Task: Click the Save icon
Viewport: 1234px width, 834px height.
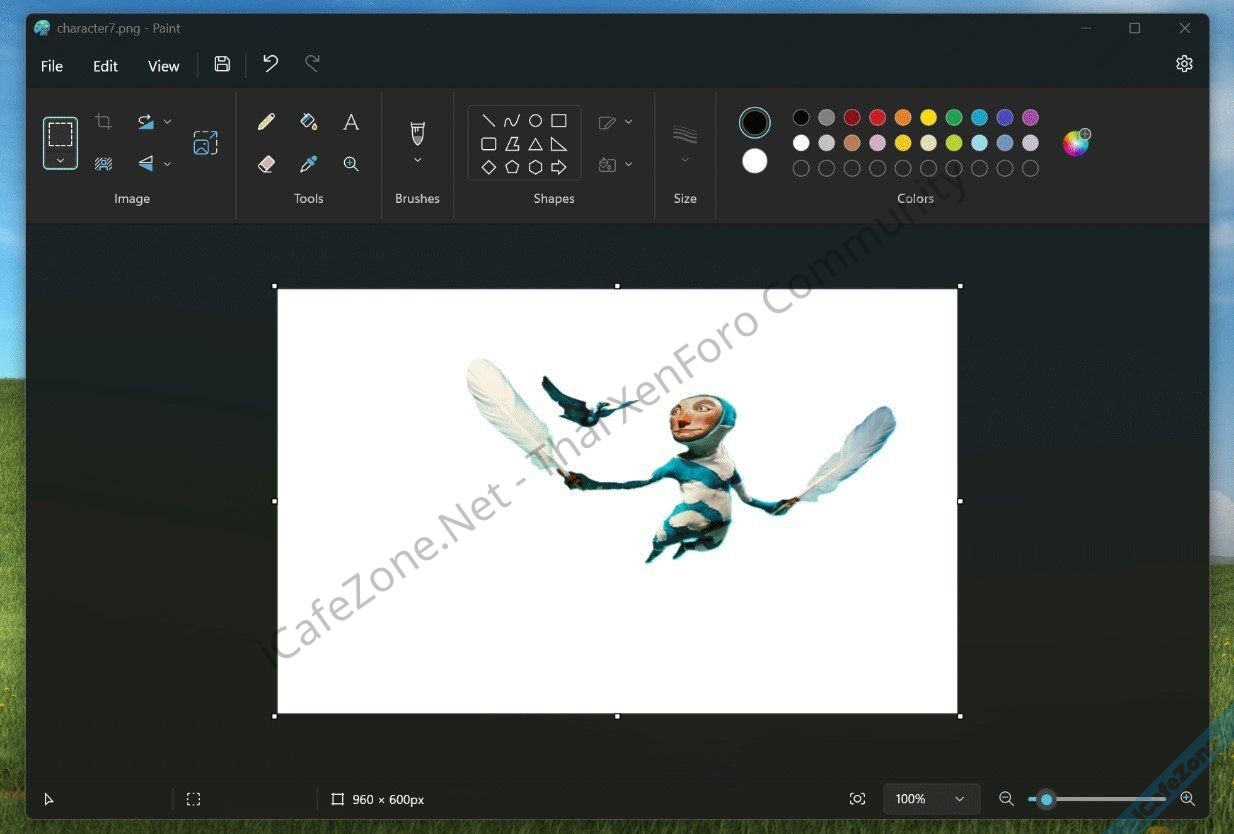Action: (x=222, y=64)
